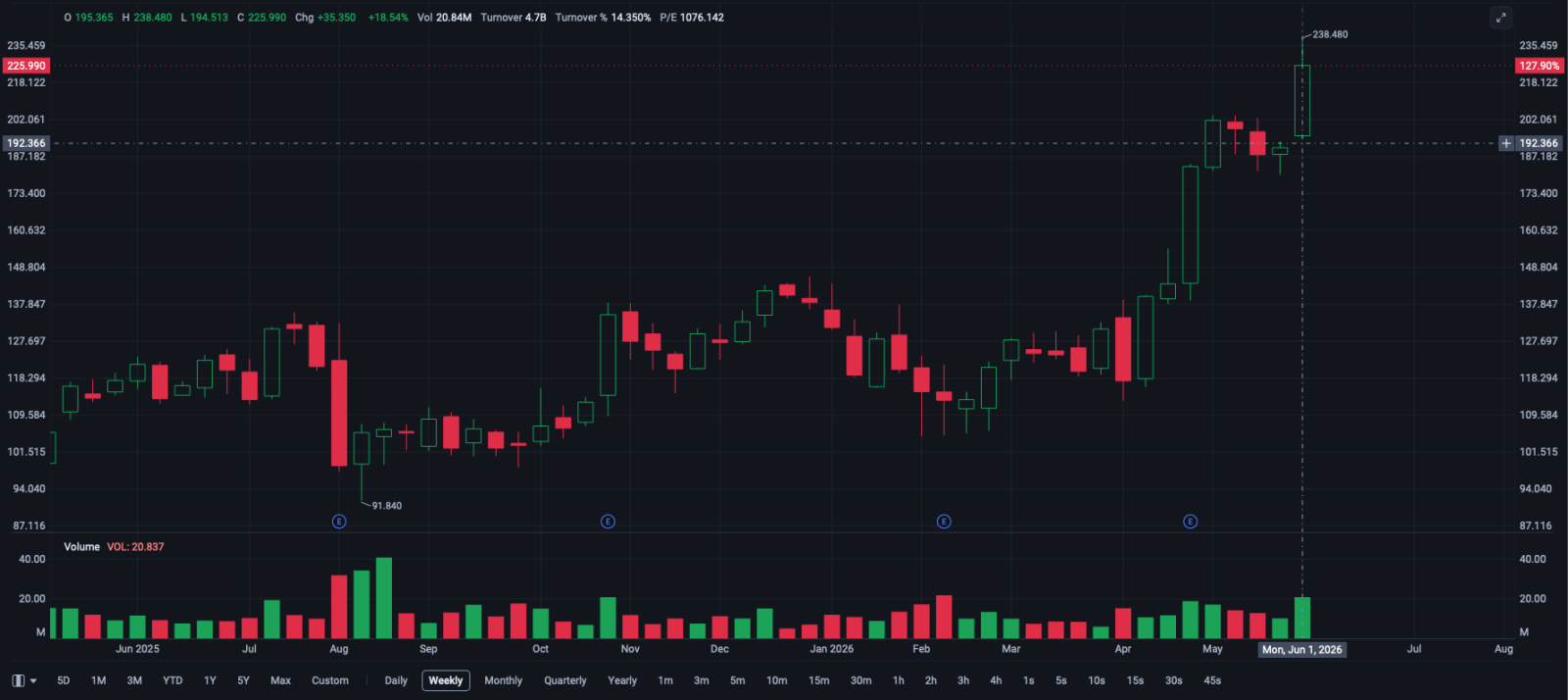Click the Volume indicator label

(x=82, y=547)
